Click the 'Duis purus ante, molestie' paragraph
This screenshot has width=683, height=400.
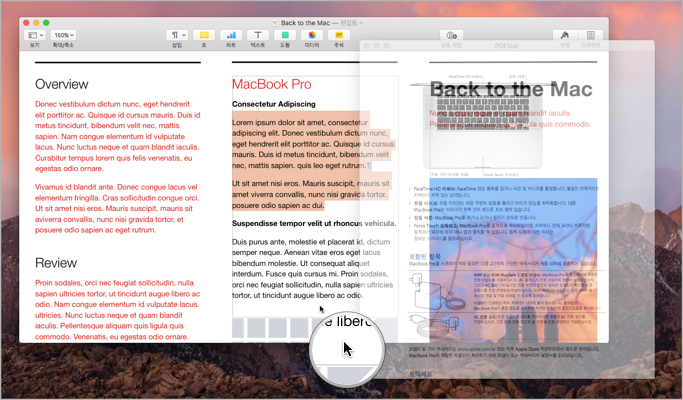pos(312,268)
